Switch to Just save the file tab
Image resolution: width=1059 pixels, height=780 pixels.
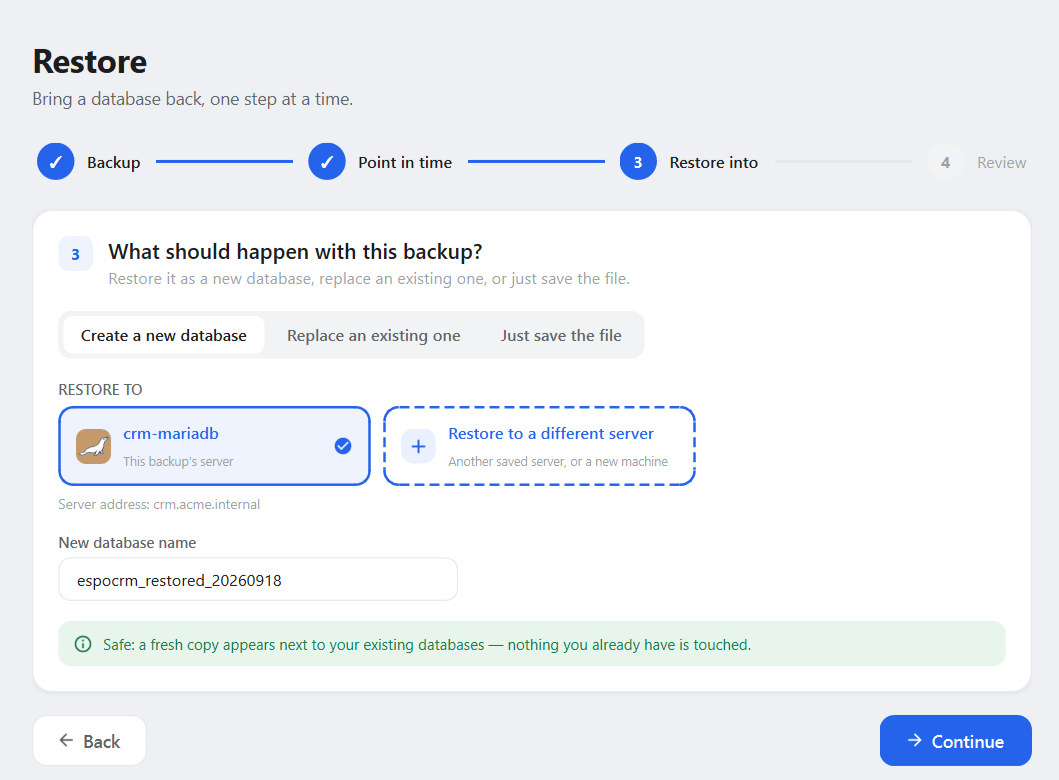[x=561, y=336]
